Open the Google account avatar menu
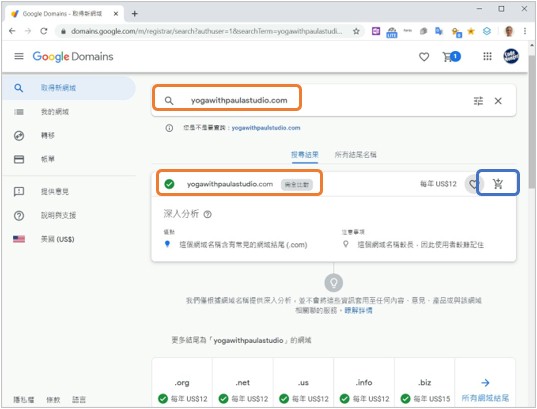This screenshot has height=409, width=537. point(511,56)
